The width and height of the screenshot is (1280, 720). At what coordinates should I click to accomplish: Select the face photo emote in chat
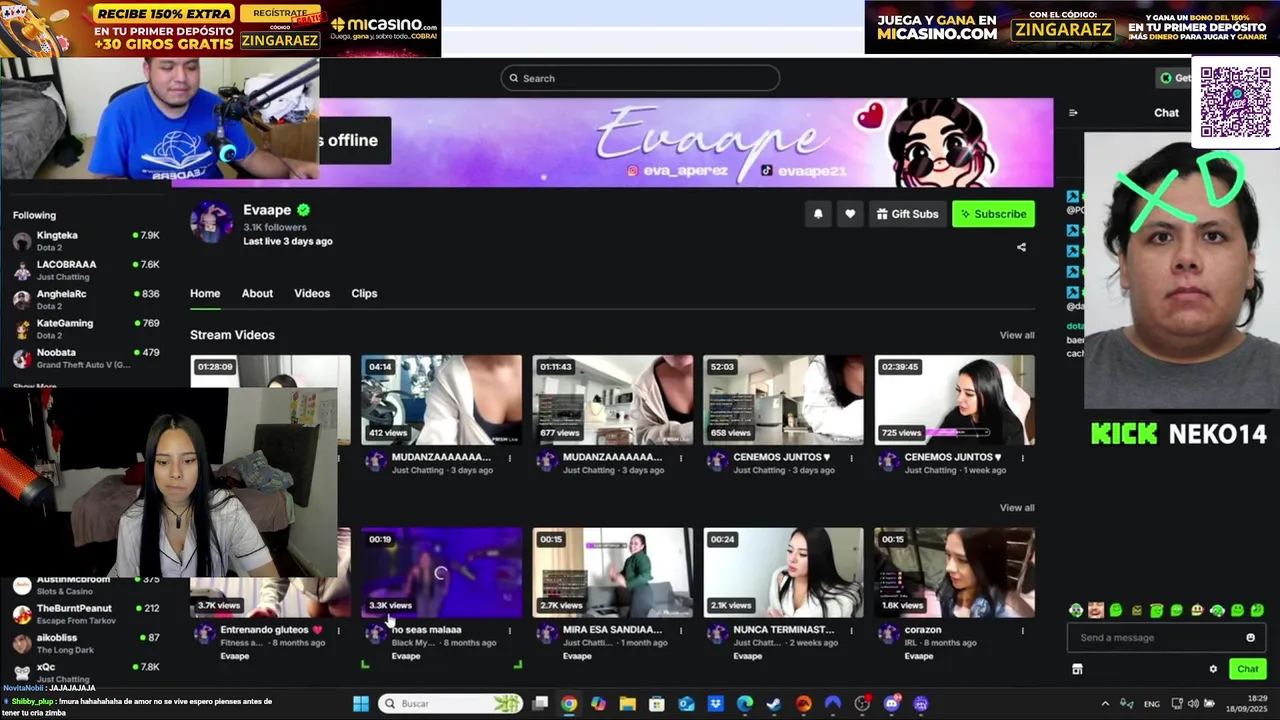pos(1096,610)
